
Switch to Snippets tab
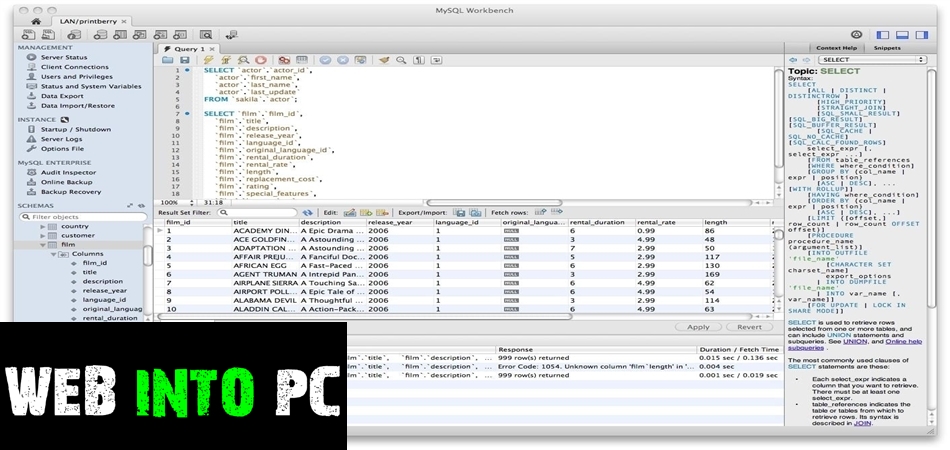pyautogui.click(x=887, y=48)
